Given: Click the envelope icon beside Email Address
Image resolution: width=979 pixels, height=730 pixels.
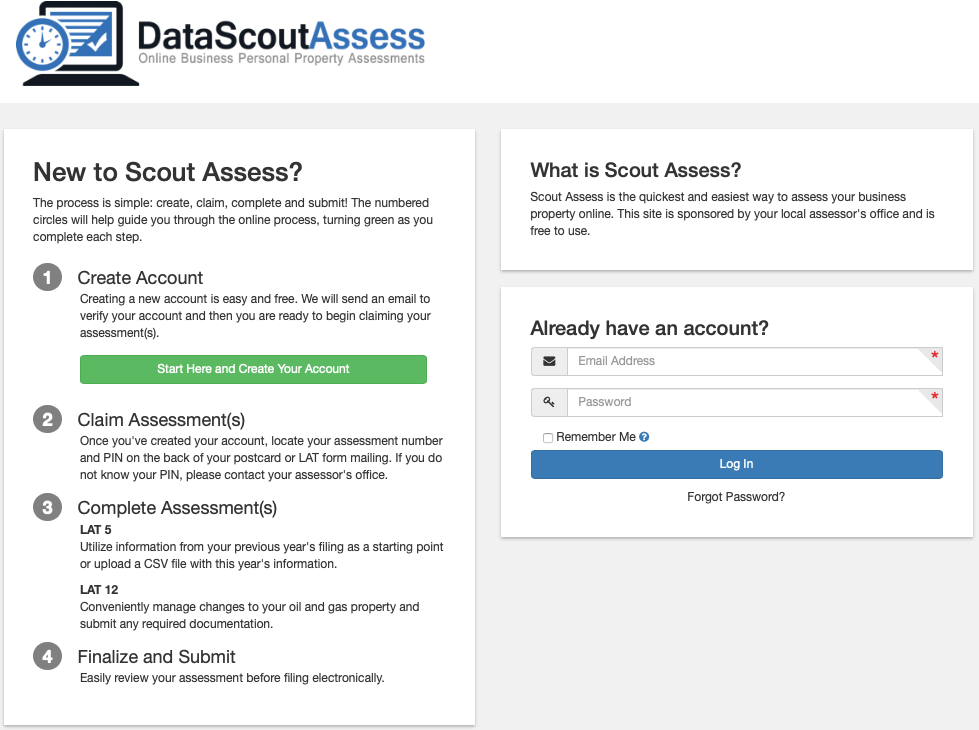Looking at the screenshot, I should tap(549, 362).
